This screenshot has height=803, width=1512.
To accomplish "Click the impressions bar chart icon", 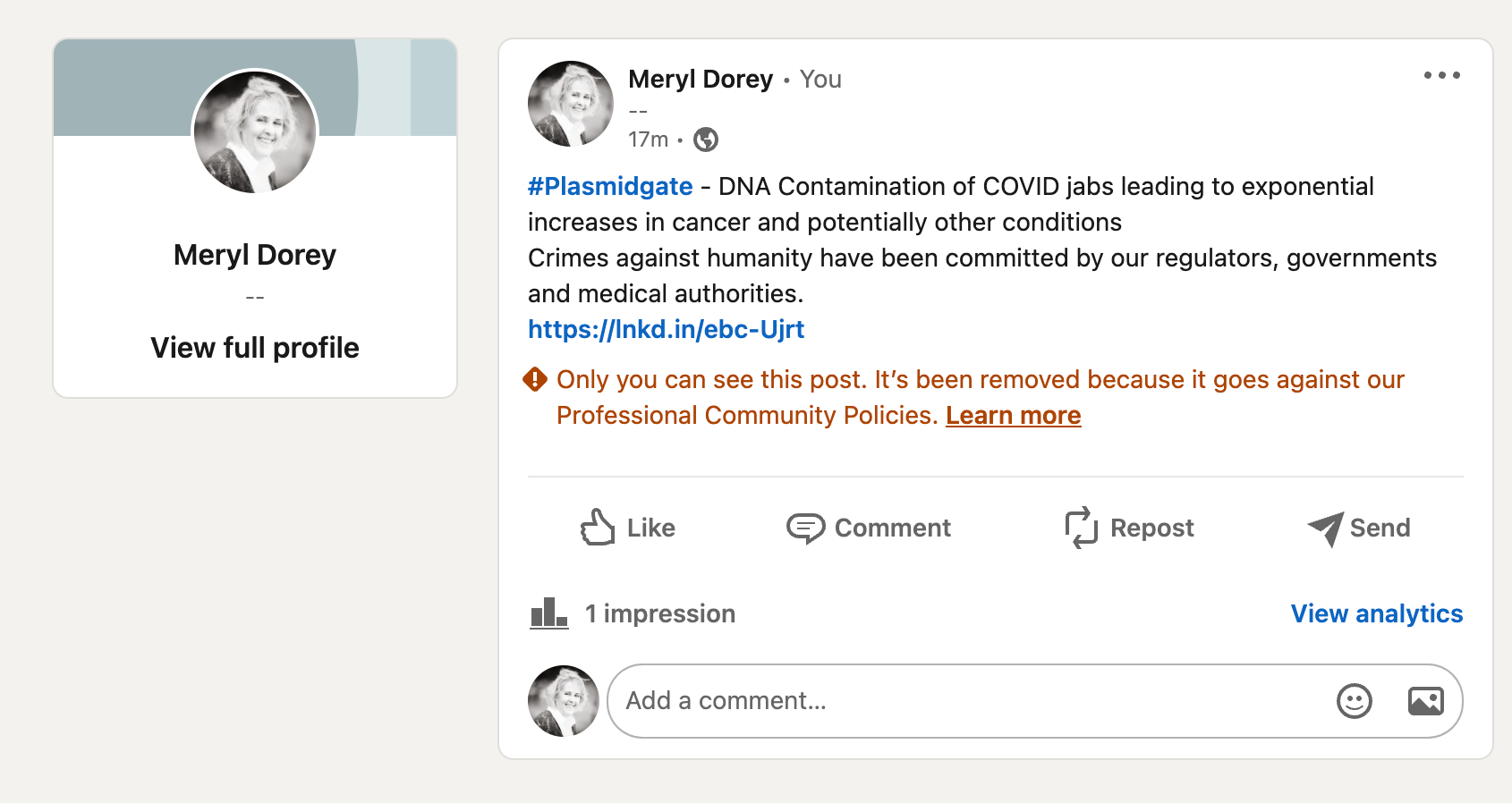I will click(x=548, y=613).
